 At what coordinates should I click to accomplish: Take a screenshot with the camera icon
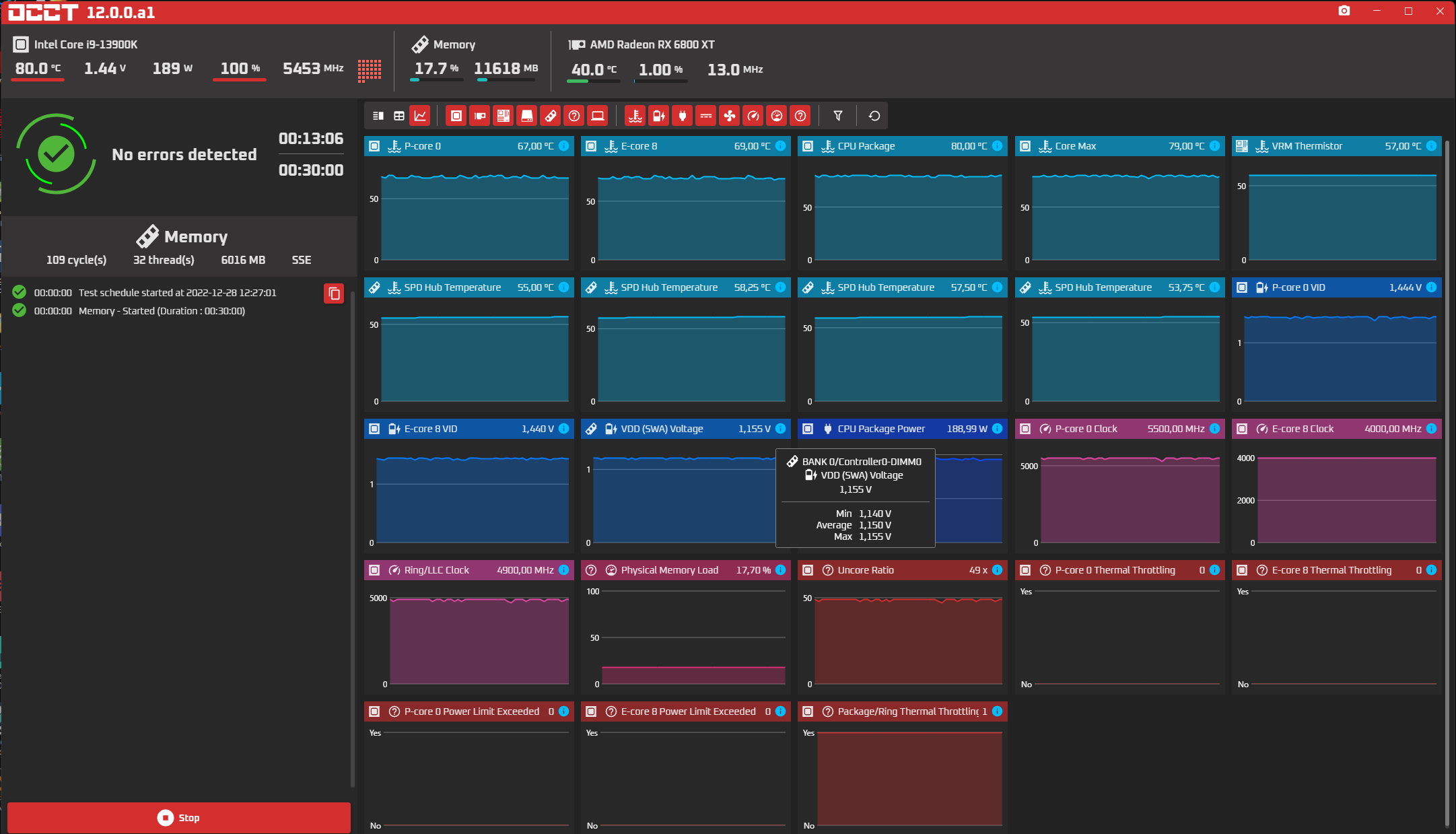(x=1344, y=11)
